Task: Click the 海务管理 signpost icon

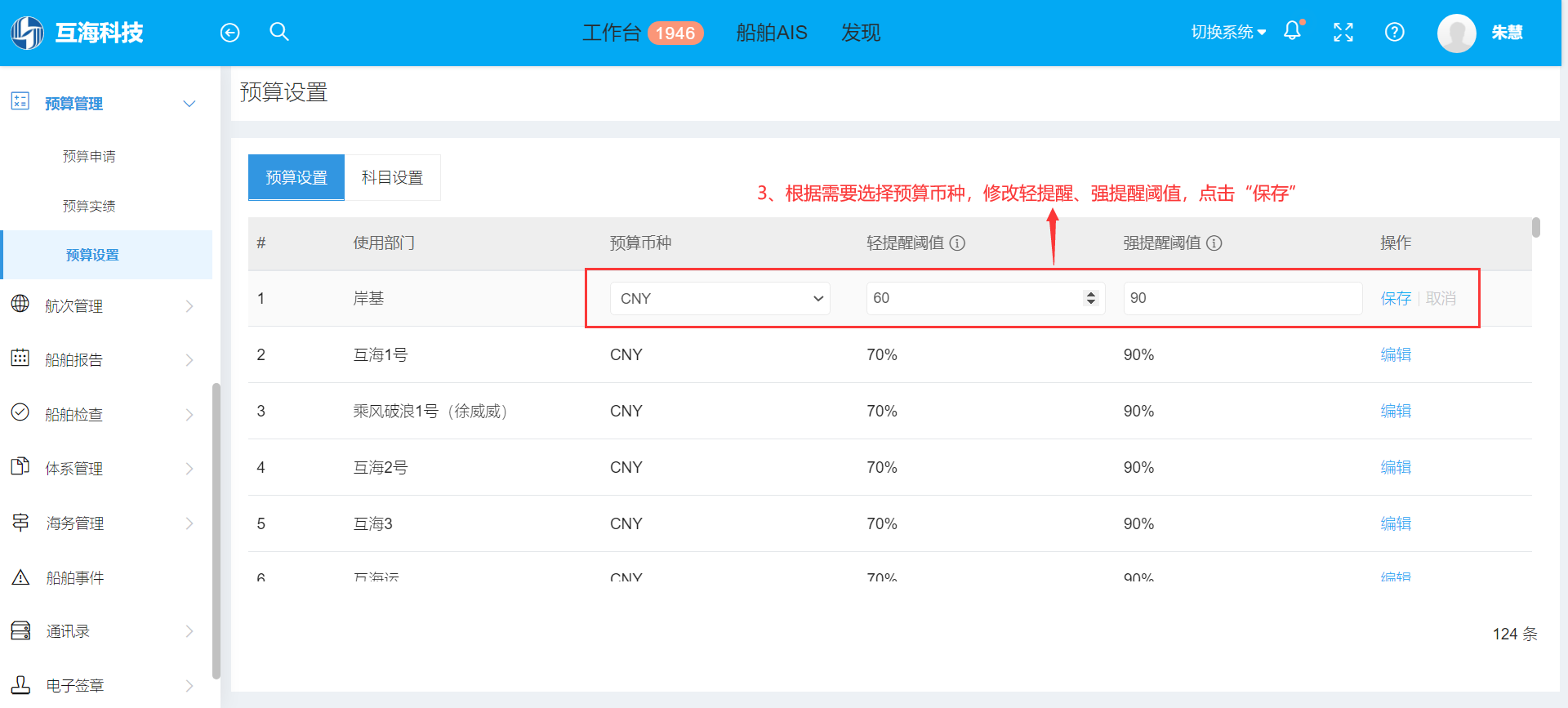Action: (20, 522)
